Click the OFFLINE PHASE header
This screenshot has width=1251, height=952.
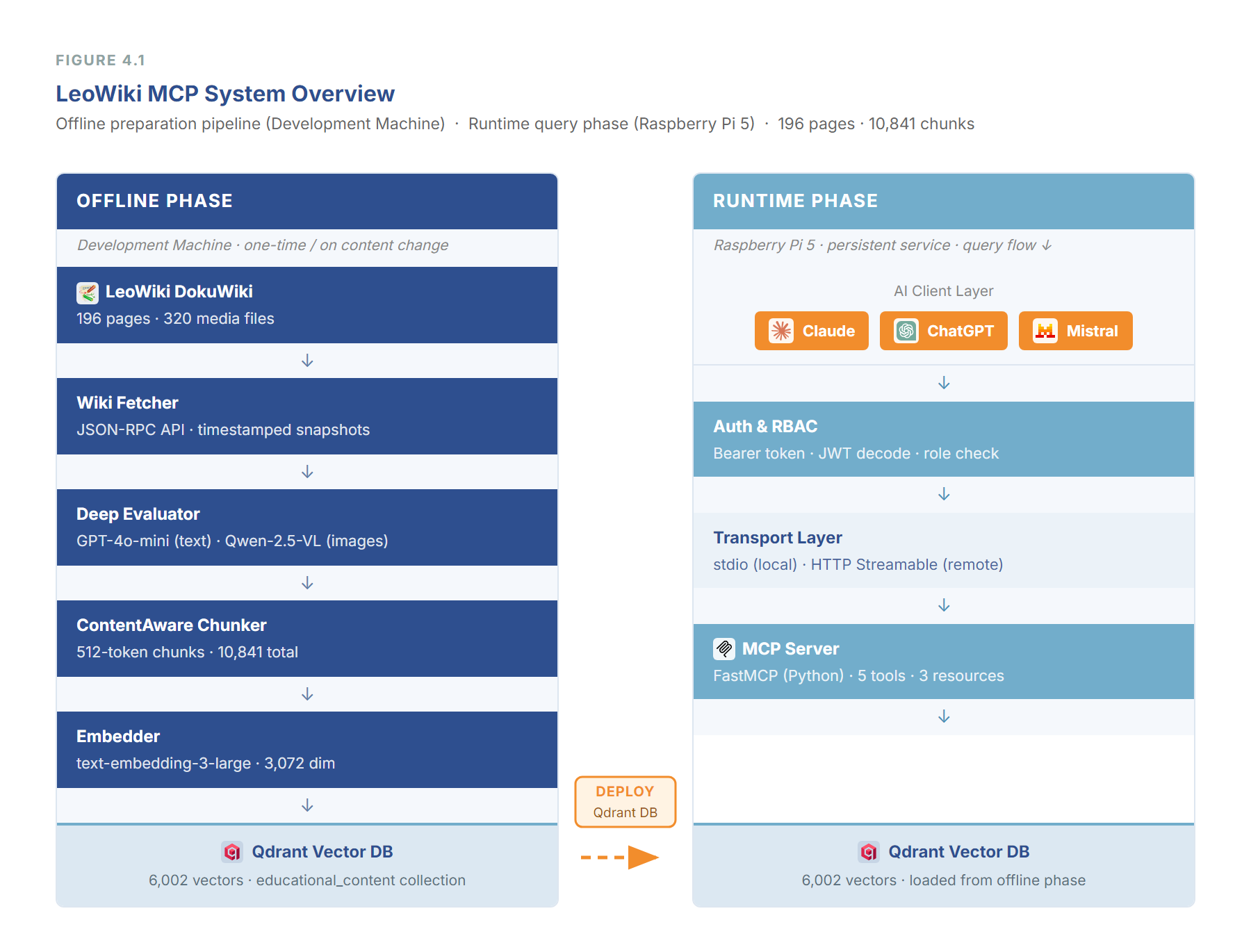point(307,202)
